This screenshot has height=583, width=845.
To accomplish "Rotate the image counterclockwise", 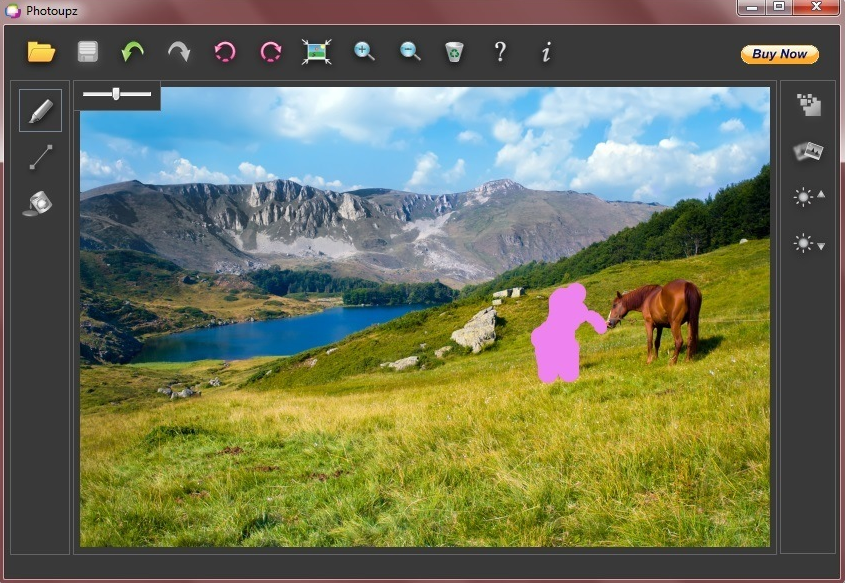I will tap(225, 52).
